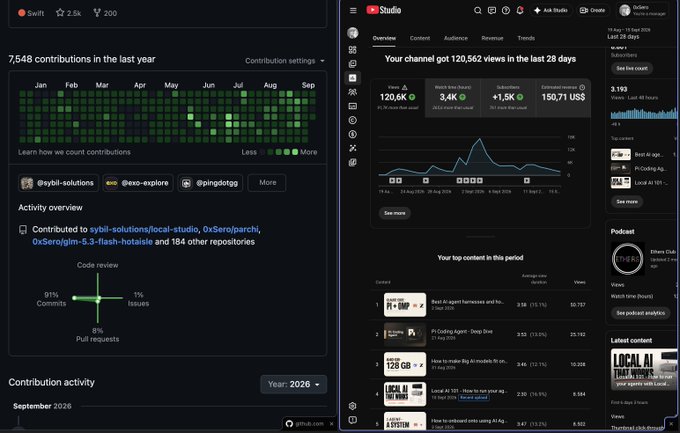Screen dimensions: 680x433
Task: Click the channel avatar in Studio sidebar
Action: pyautogui.click(x=353, y=33)
